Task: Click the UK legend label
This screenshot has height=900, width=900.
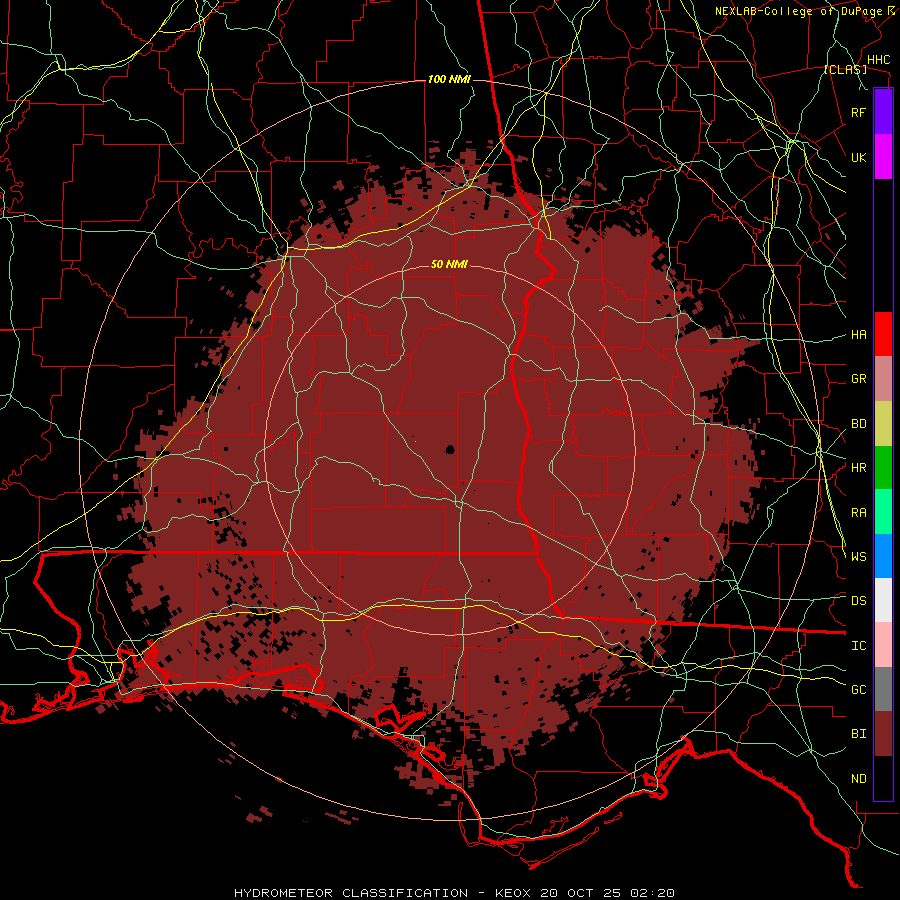Action: pos(858,157)
